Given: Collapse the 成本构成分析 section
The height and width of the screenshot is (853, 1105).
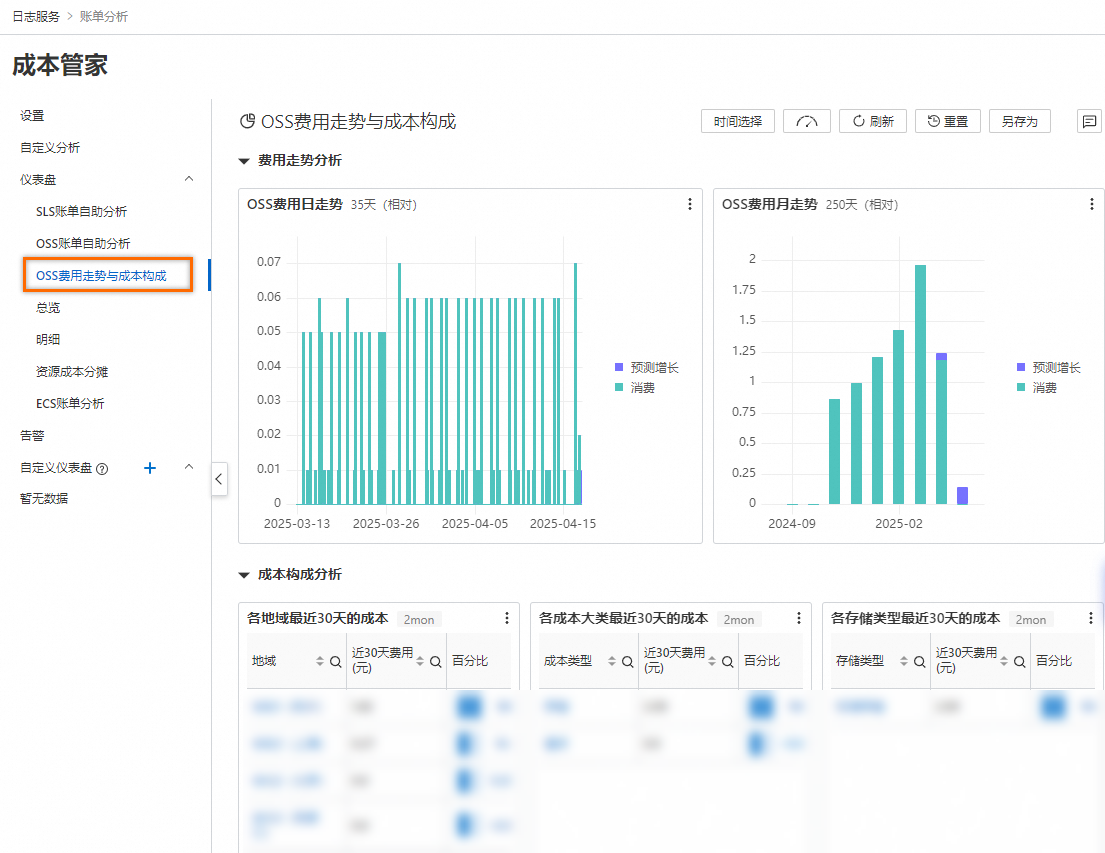Looking at the screenshot, I should 243,575.
